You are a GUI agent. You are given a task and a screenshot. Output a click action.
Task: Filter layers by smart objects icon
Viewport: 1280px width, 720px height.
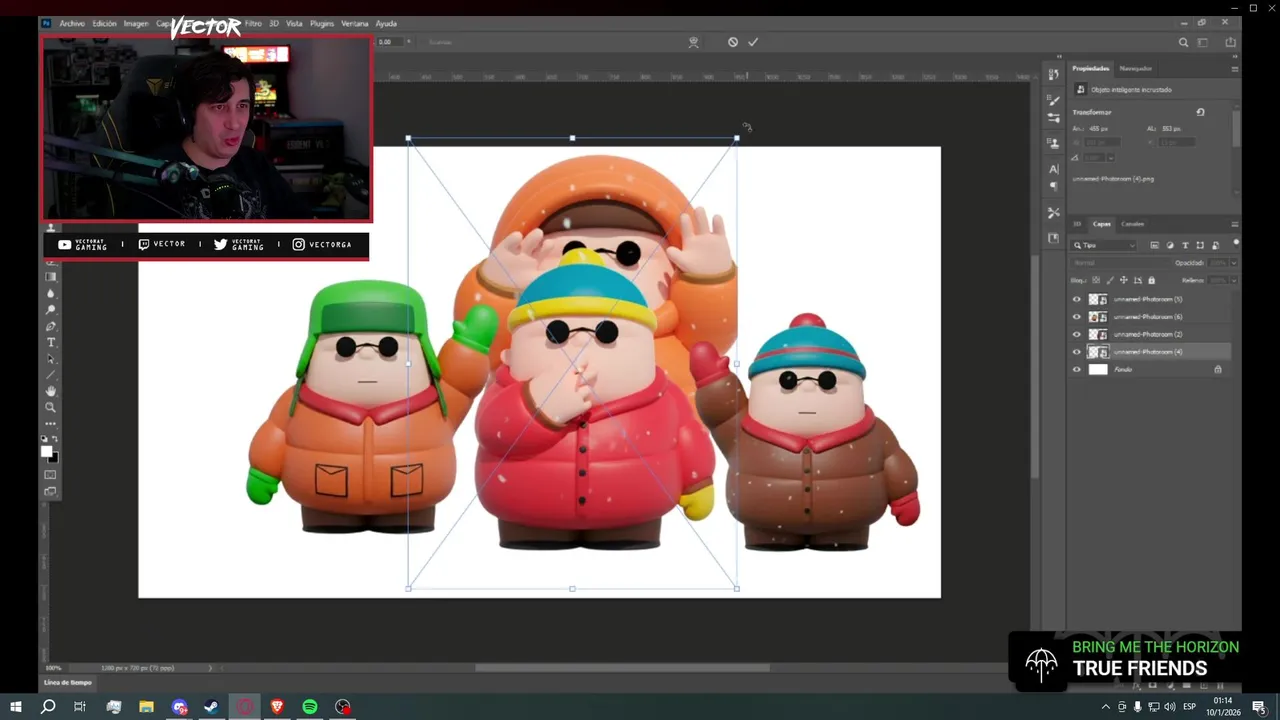(1215, 245)
